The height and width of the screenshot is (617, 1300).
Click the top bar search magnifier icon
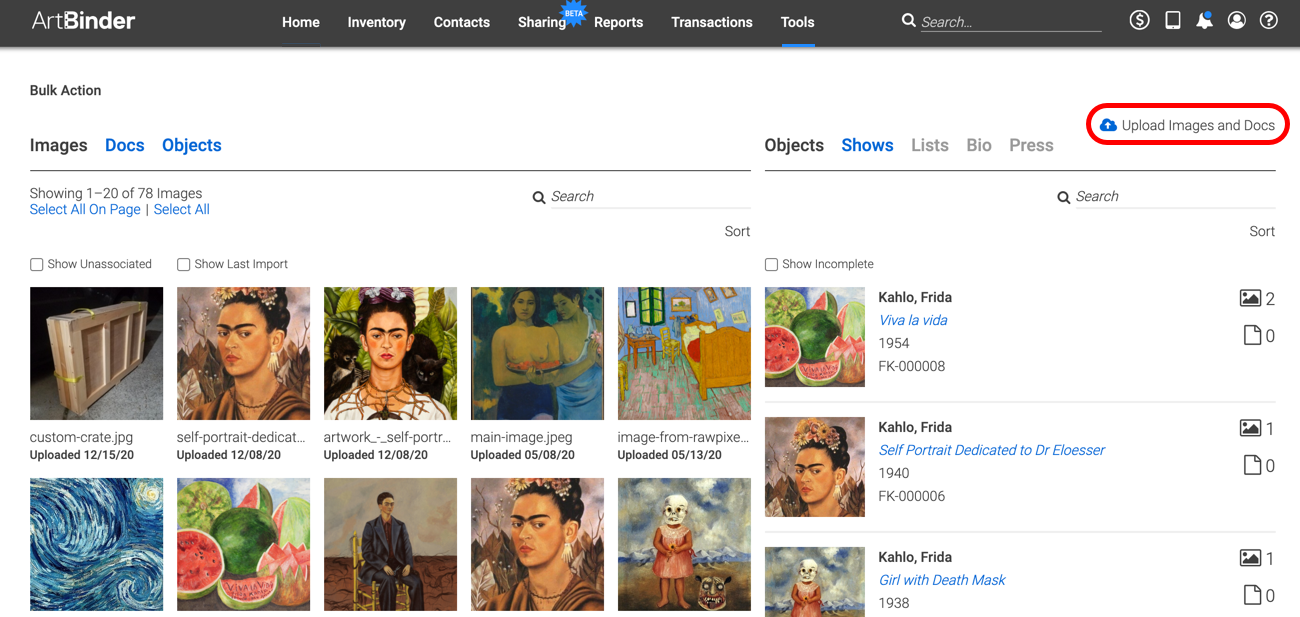(908, 20)
